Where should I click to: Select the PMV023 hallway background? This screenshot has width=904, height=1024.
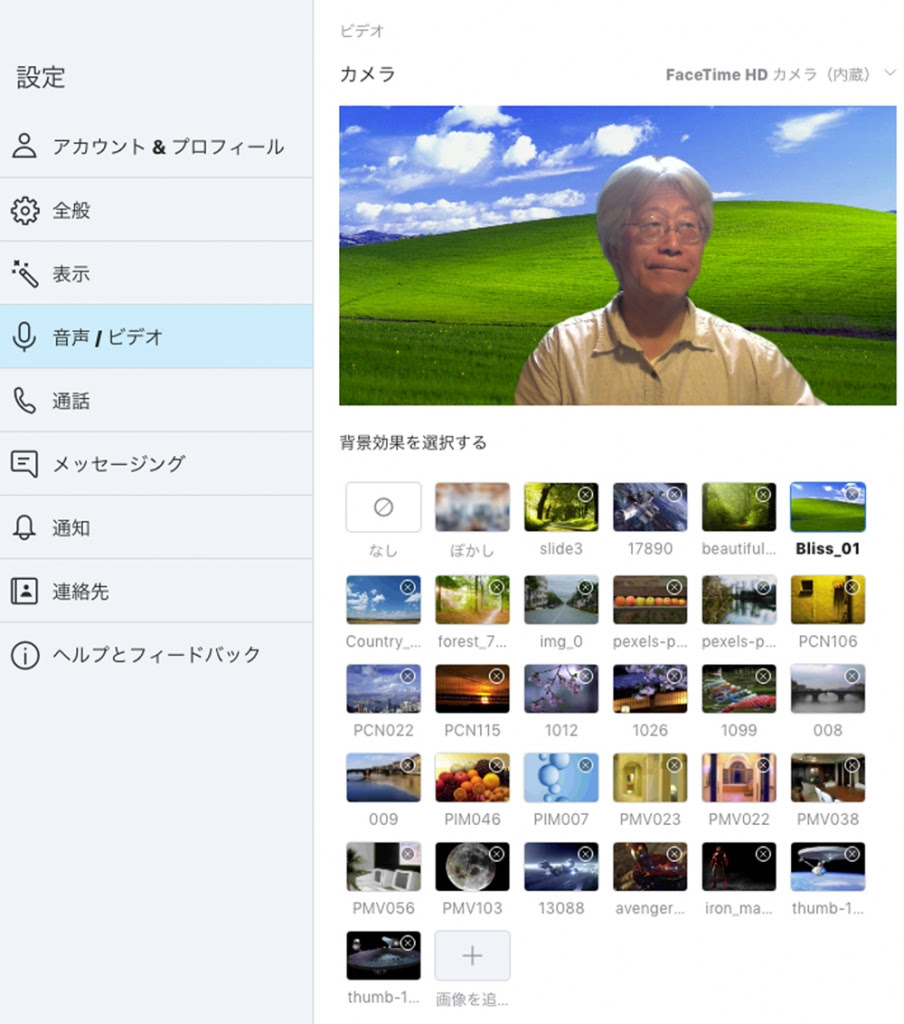(650, 777)
